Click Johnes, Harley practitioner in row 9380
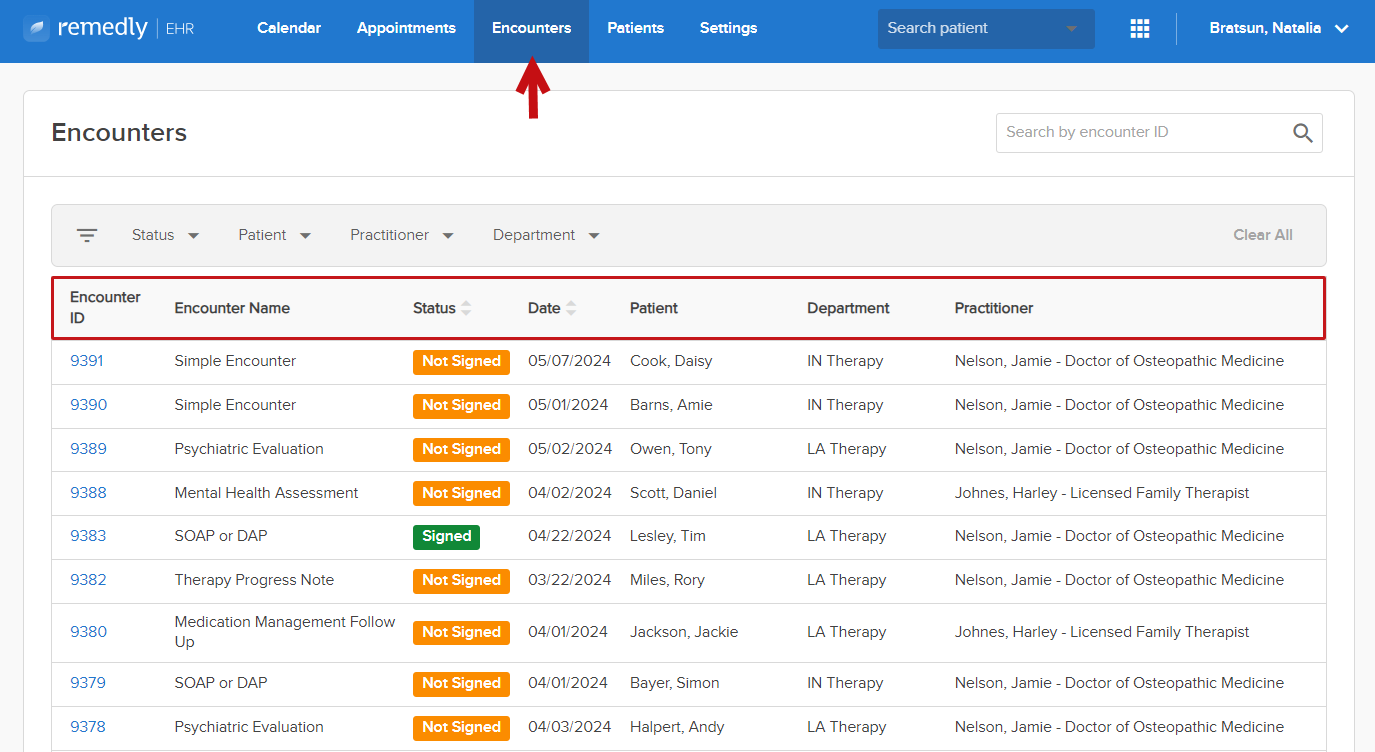This screenshot has width=1375, height=752. tap(1102, 632)
